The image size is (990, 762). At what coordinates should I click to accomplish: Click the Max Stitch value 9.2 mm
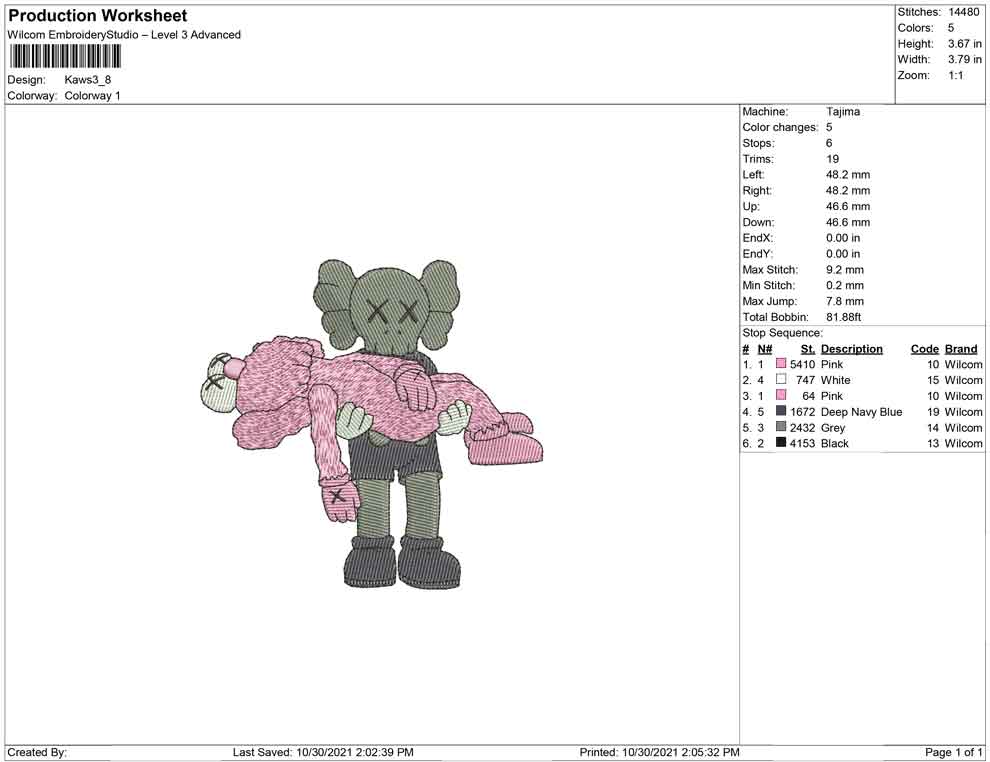point(845,270)
